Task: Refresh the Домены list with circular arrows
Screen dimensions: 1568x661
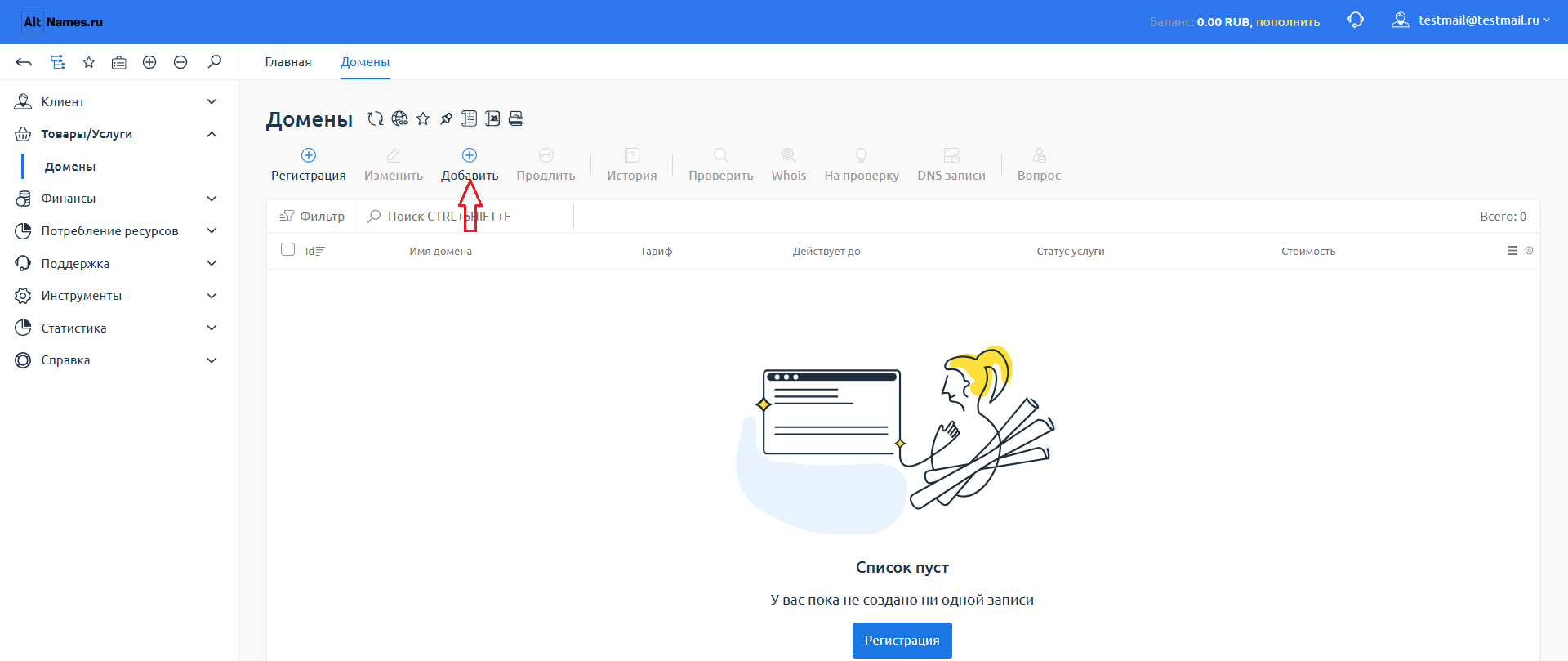Action: (375, 118)
